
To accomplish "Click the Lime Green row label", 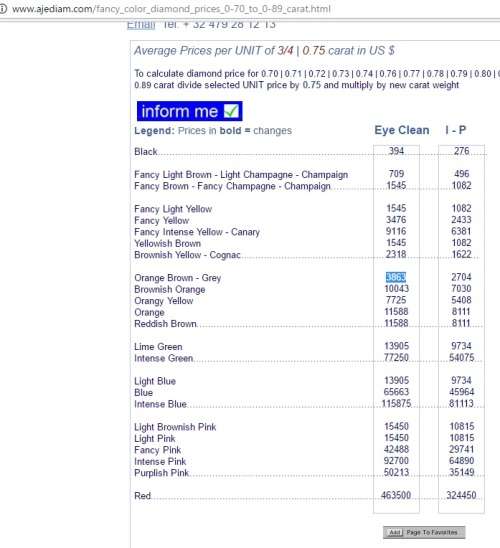I will coord(158,347).
